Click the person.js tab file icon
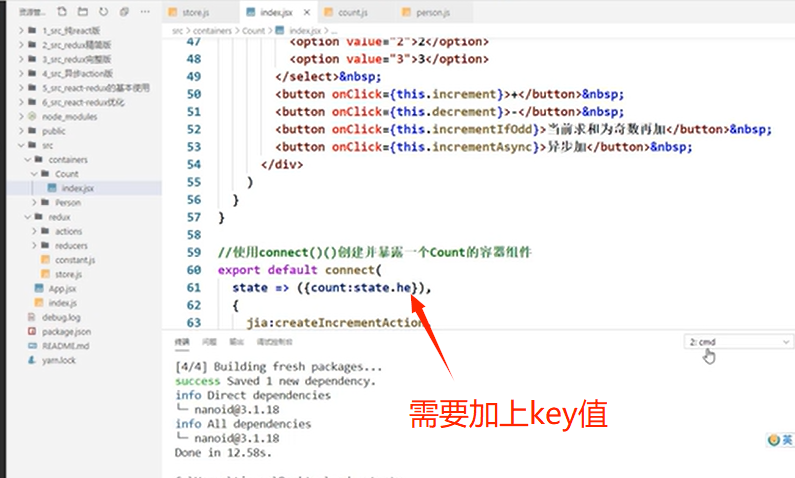 pyautogui.click(x=406, y=12)
